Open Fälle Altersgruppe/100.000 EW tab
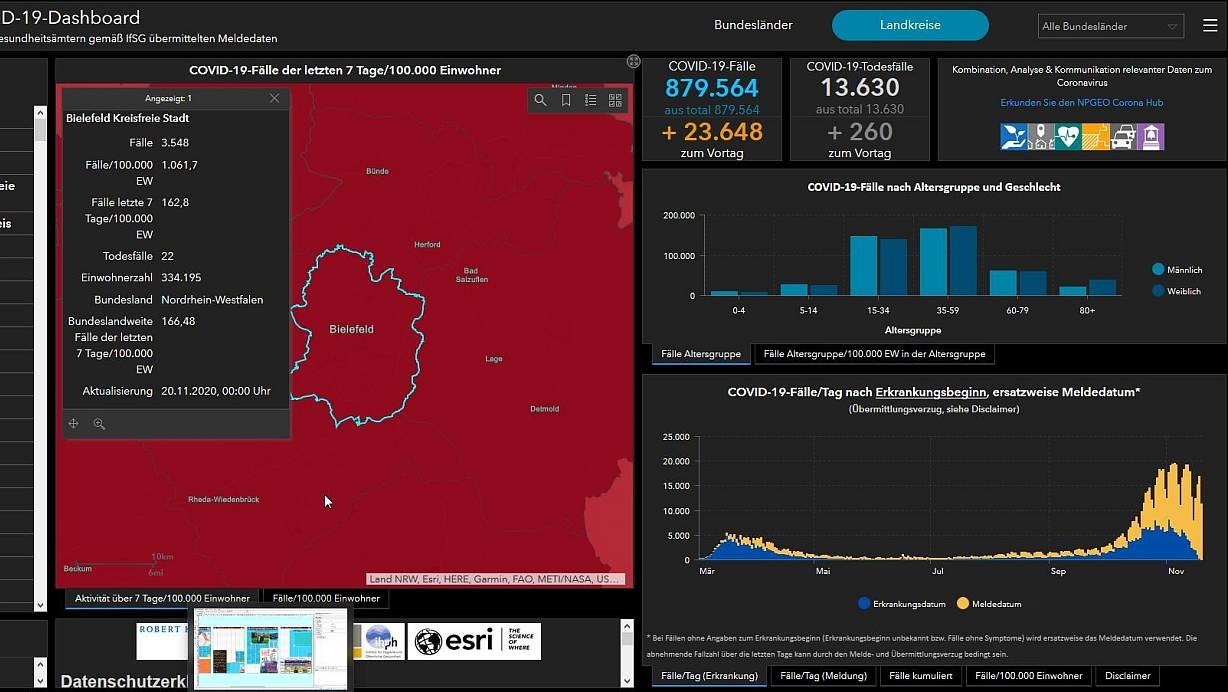Screen dimensions: 1228x692 [x=874, y=354]
